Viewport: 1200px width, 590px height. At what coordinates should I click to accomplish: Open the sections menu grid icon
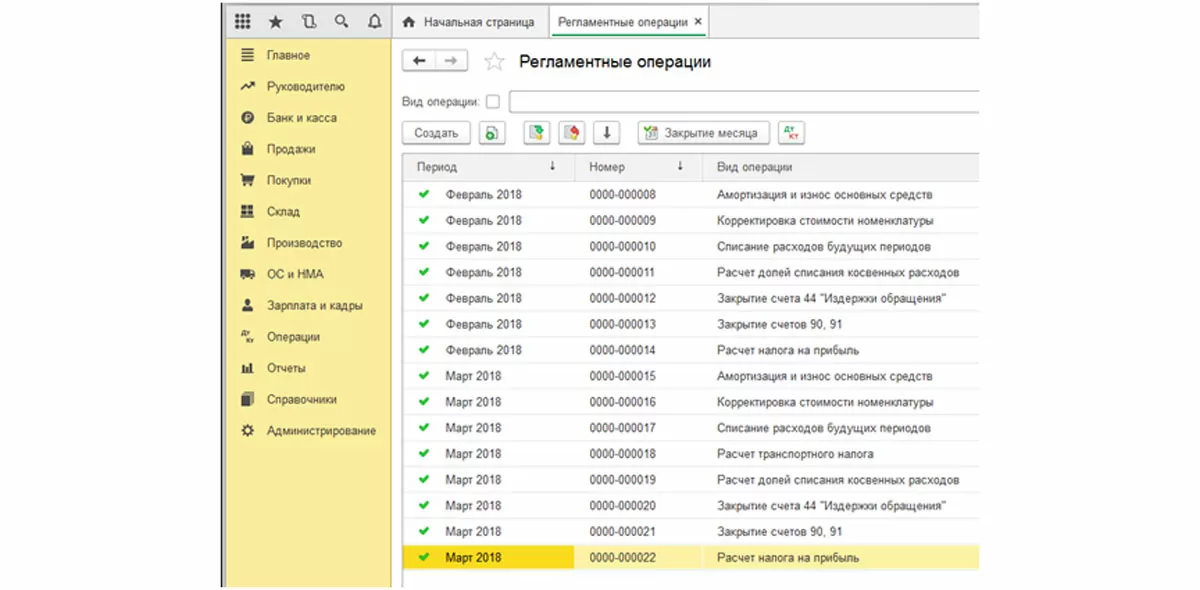point(243,21)
